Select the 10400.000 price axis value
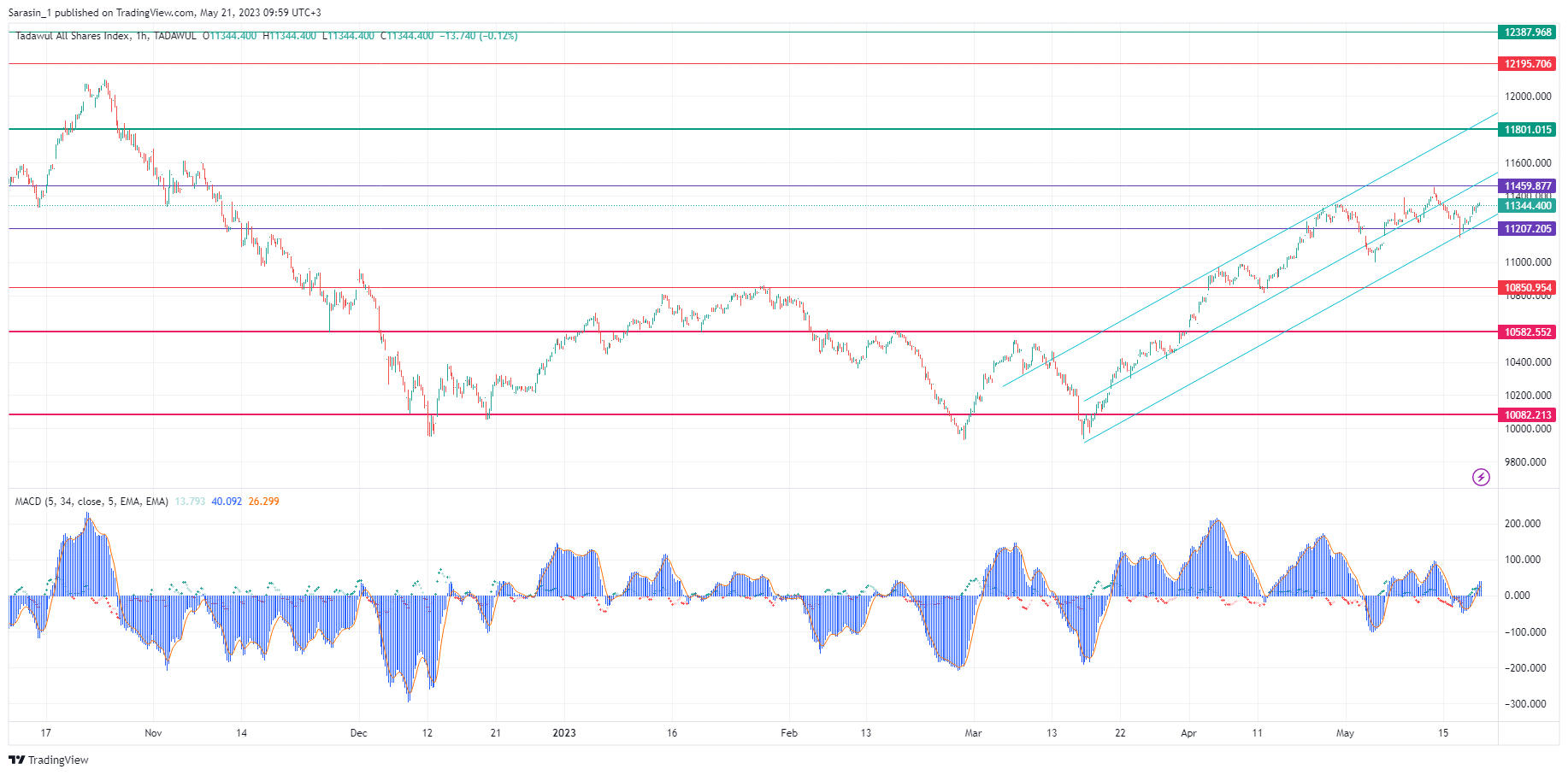 [x=1528, y=362]
